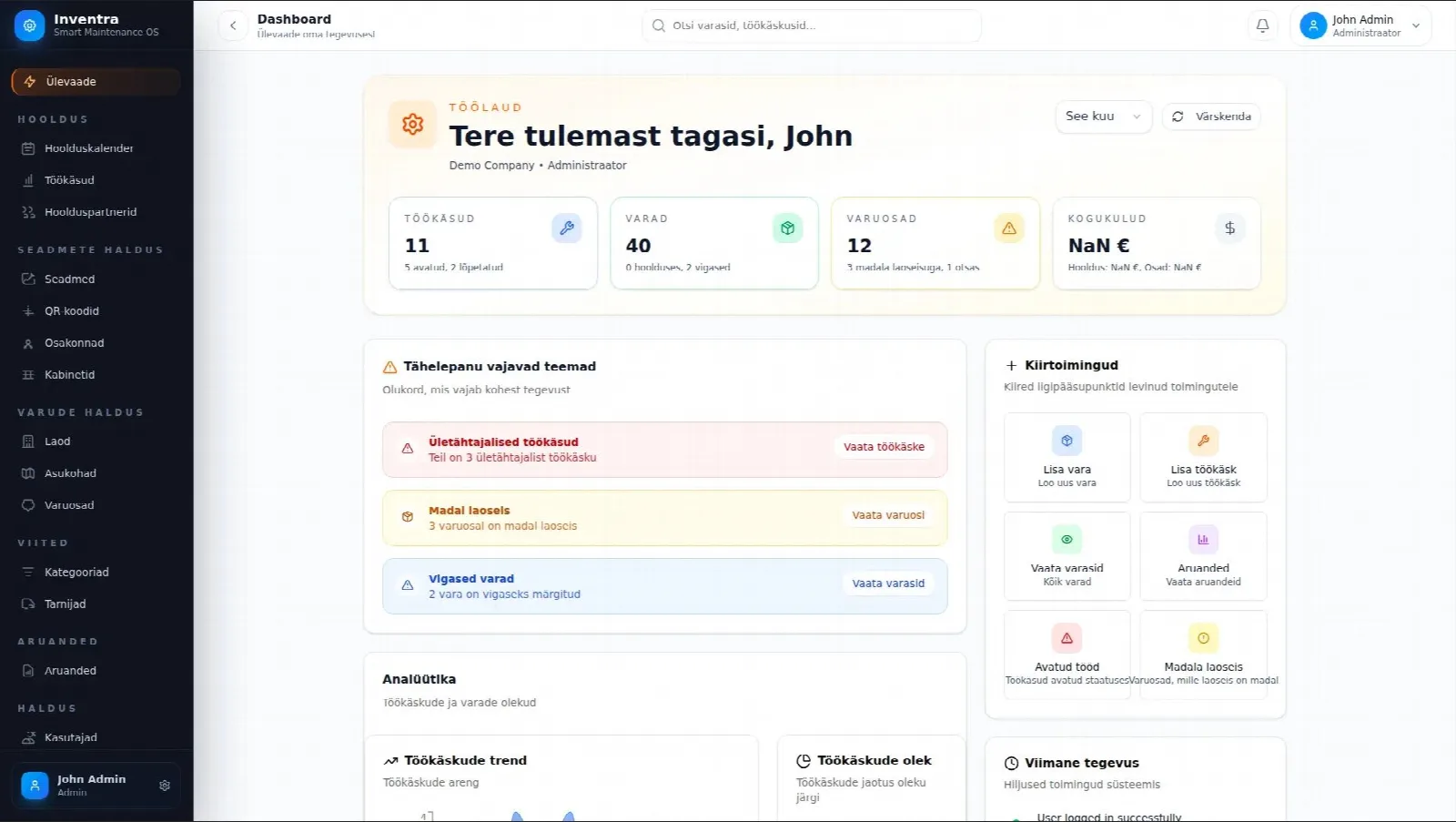Click the Töökäsud wrench card icon
1456x822 pixels.
[x=566, y=228]
